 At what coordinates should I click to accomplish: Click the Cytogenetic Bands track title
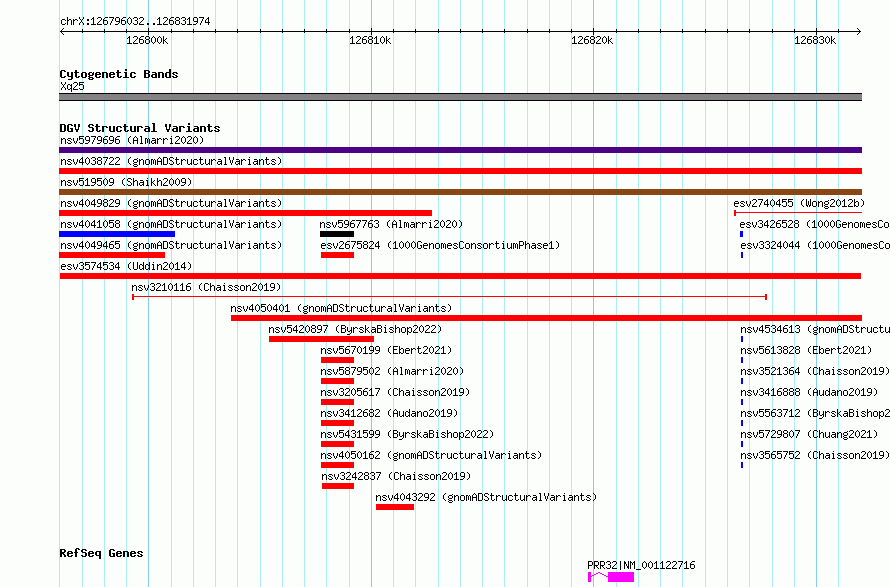119,74
